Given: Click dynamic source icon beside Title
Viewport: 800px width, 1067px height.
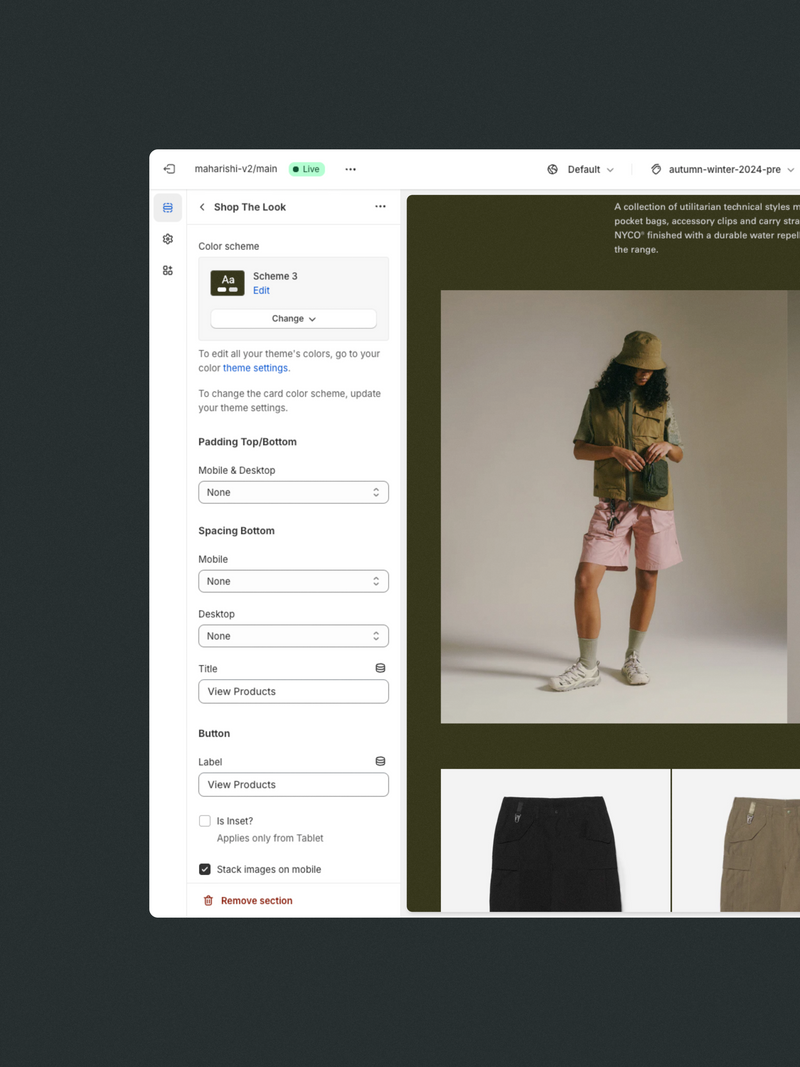Looking at the screenshot, I should click(x=380, y=668).
